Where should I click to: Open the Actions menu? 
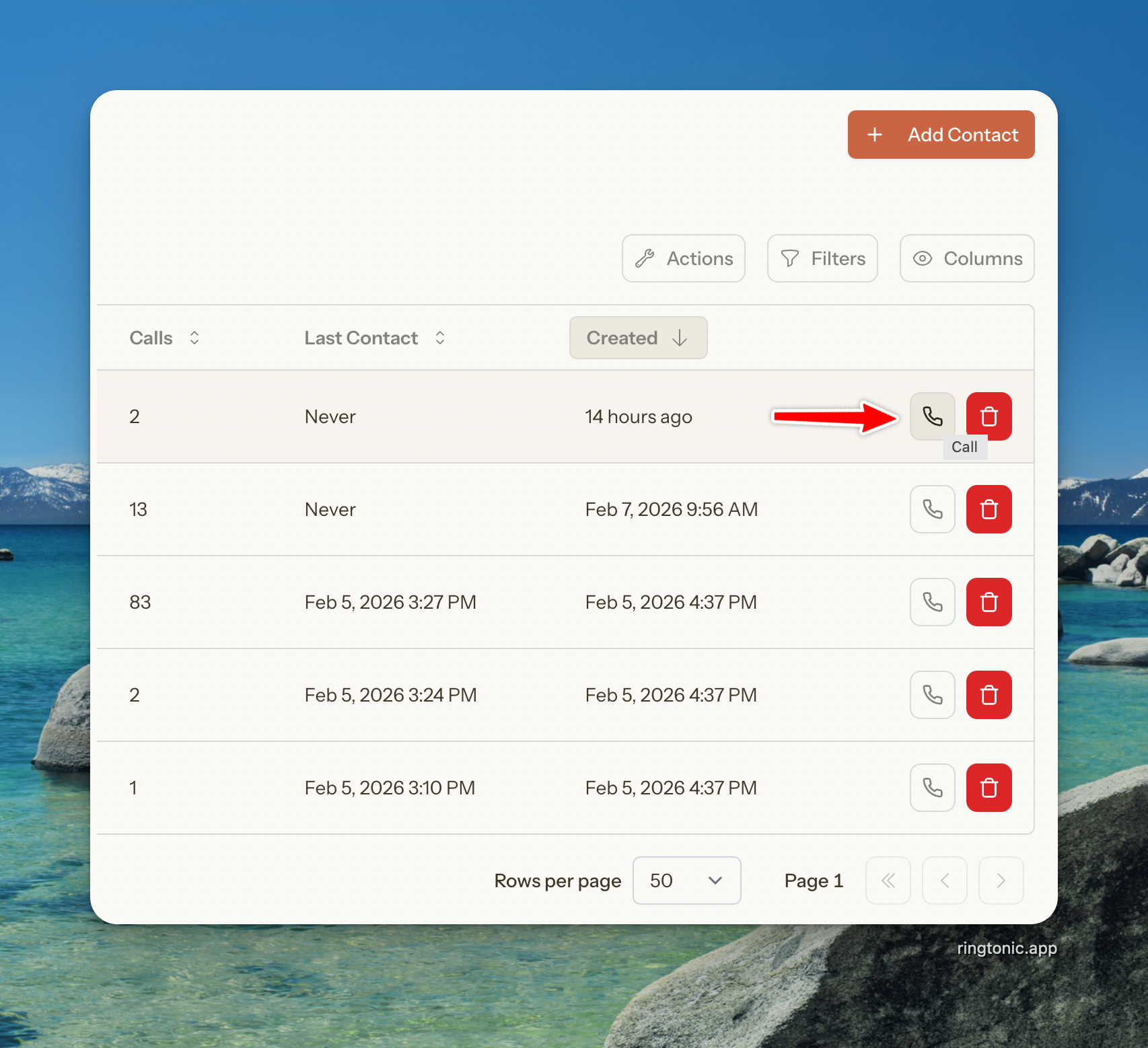[x=683, y=258]
